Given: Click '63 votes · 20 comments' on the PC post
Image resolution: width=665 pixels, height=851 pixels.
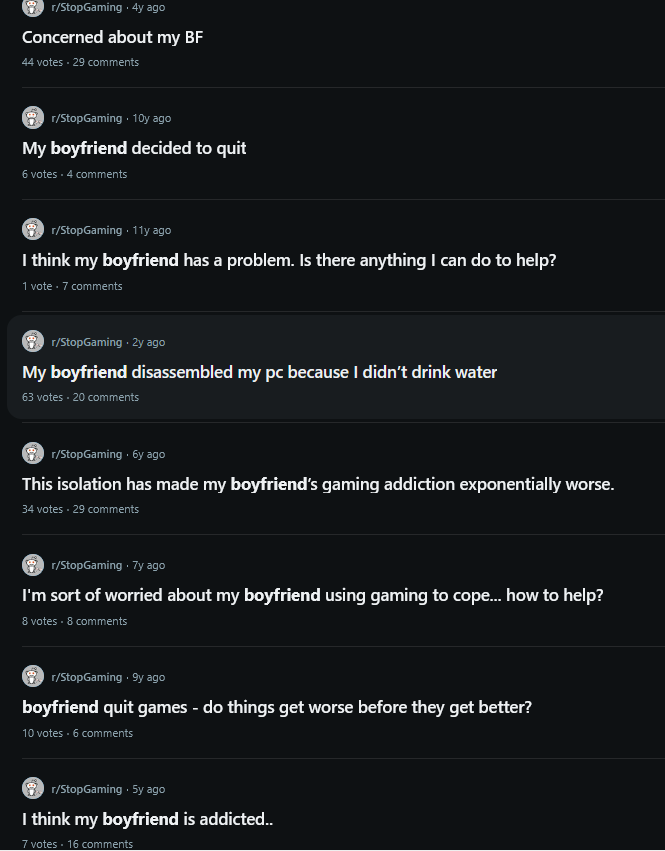Looking at the screenshot, I should [x=80, y=397].
